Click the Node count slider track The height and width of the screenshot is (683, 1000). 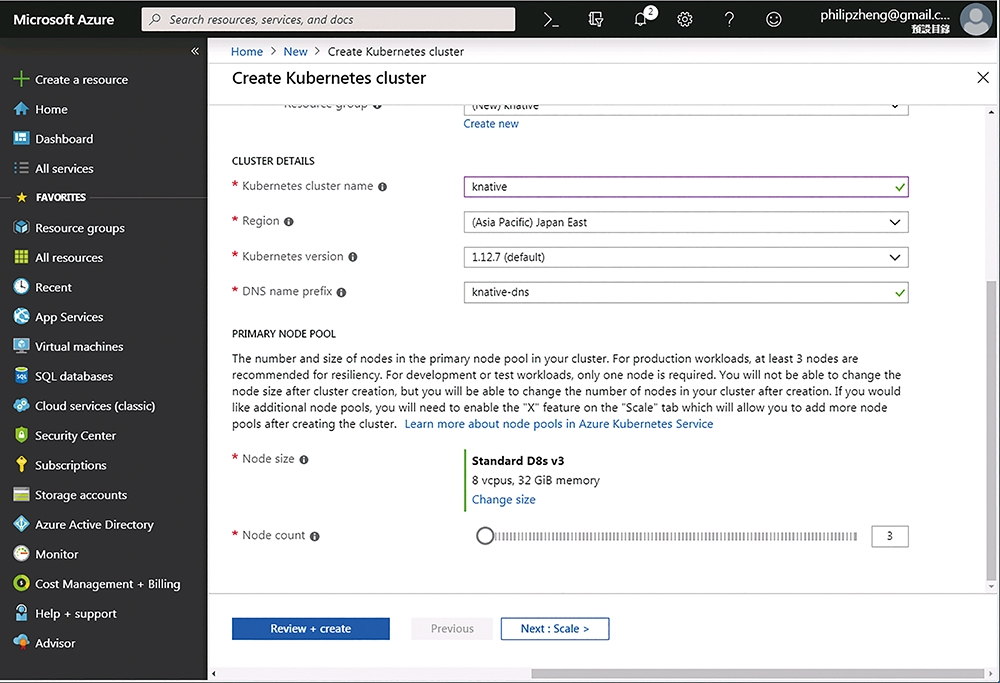pyautogui.click(x=676, y=536)
